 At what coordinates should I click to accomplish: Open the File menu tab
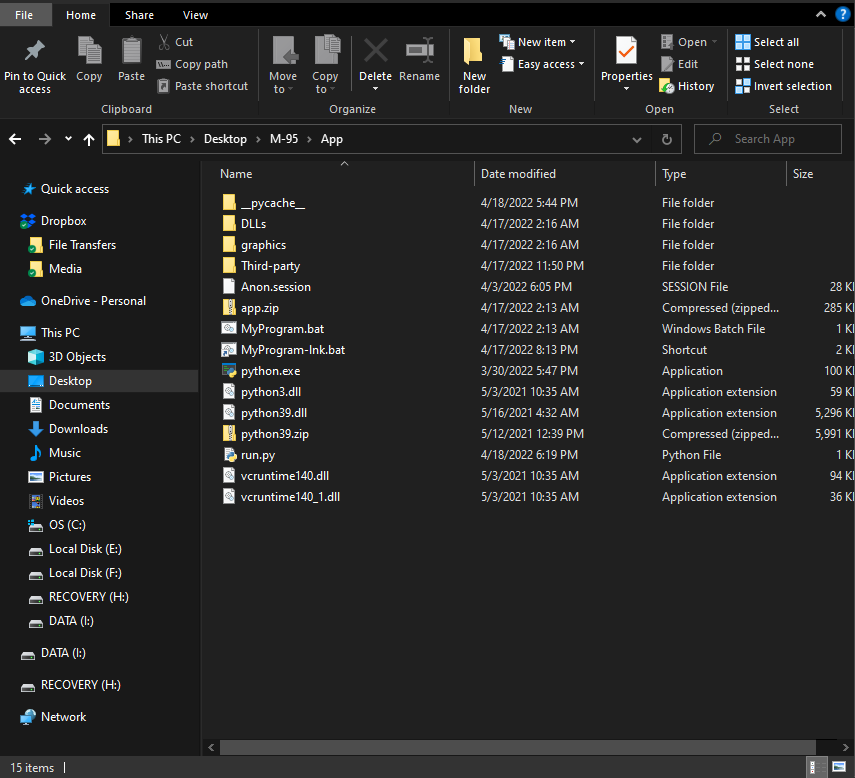click(24, 15)
